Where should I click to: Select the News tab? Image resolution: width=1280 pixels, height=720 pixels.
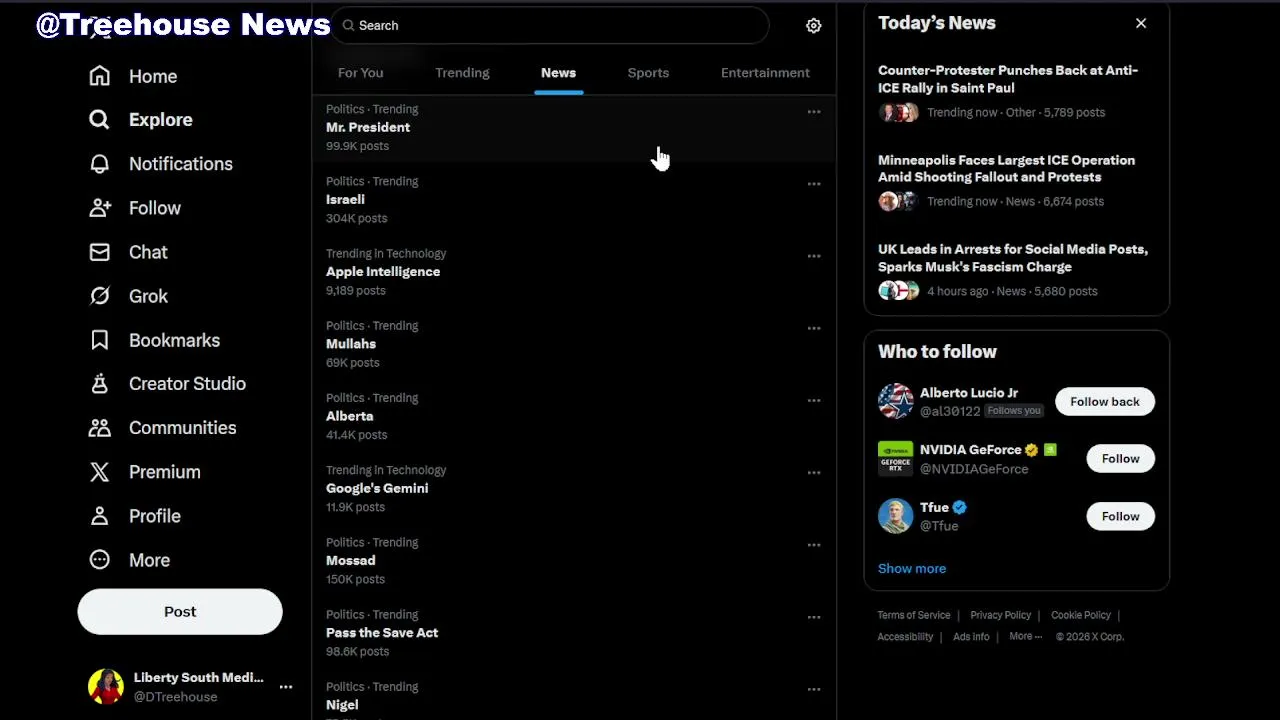[x=558, y=73]
